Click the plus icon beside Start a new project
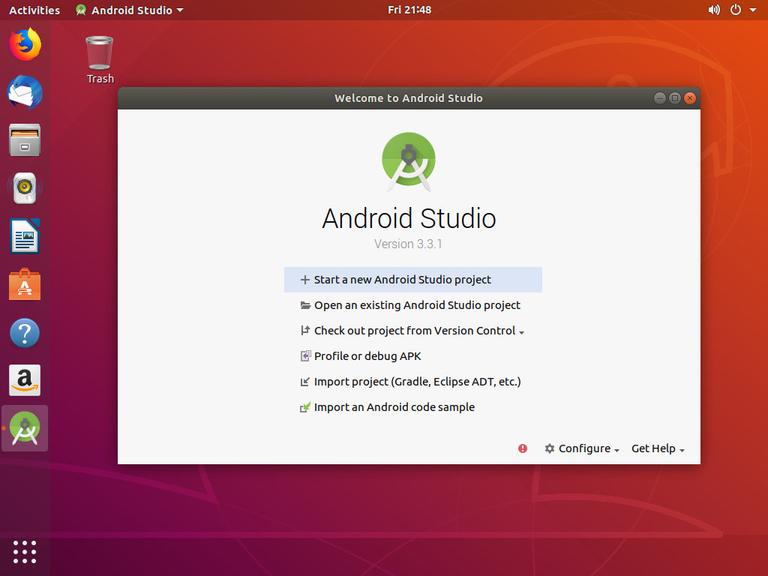 305,280
